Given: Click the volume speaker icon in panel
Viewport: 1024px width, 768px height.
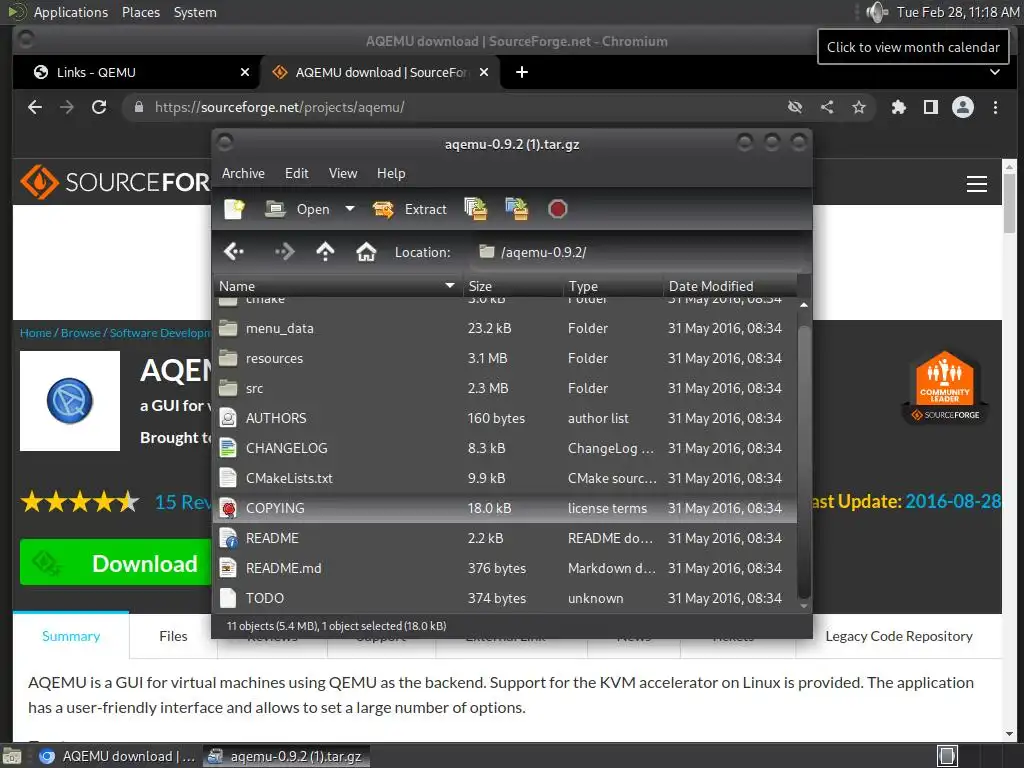Looking at the screenshot, I should pyautogui.click(x=876, y=12).
